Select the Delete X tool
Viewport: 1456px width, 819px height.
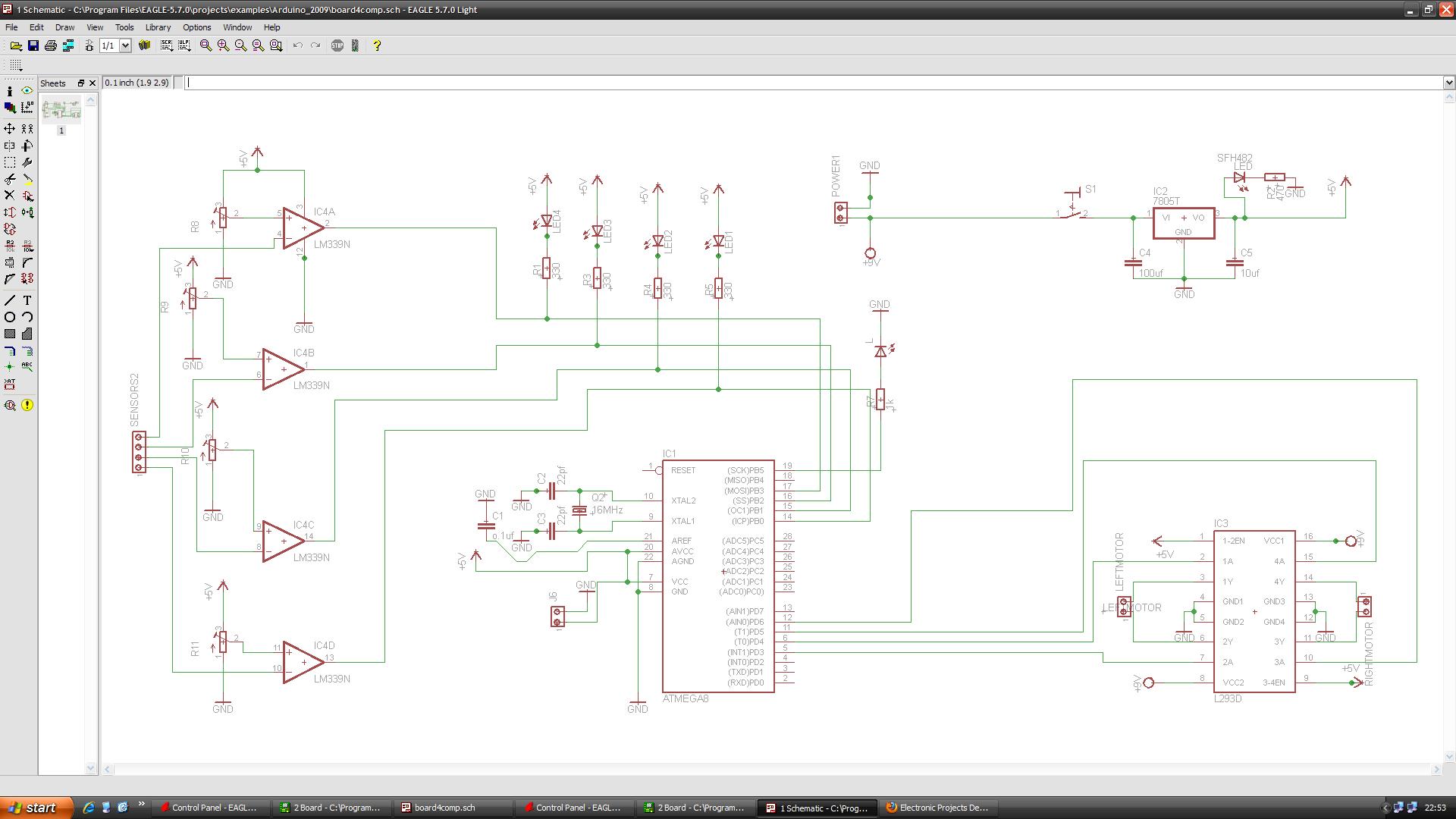(x=10, y=196)
